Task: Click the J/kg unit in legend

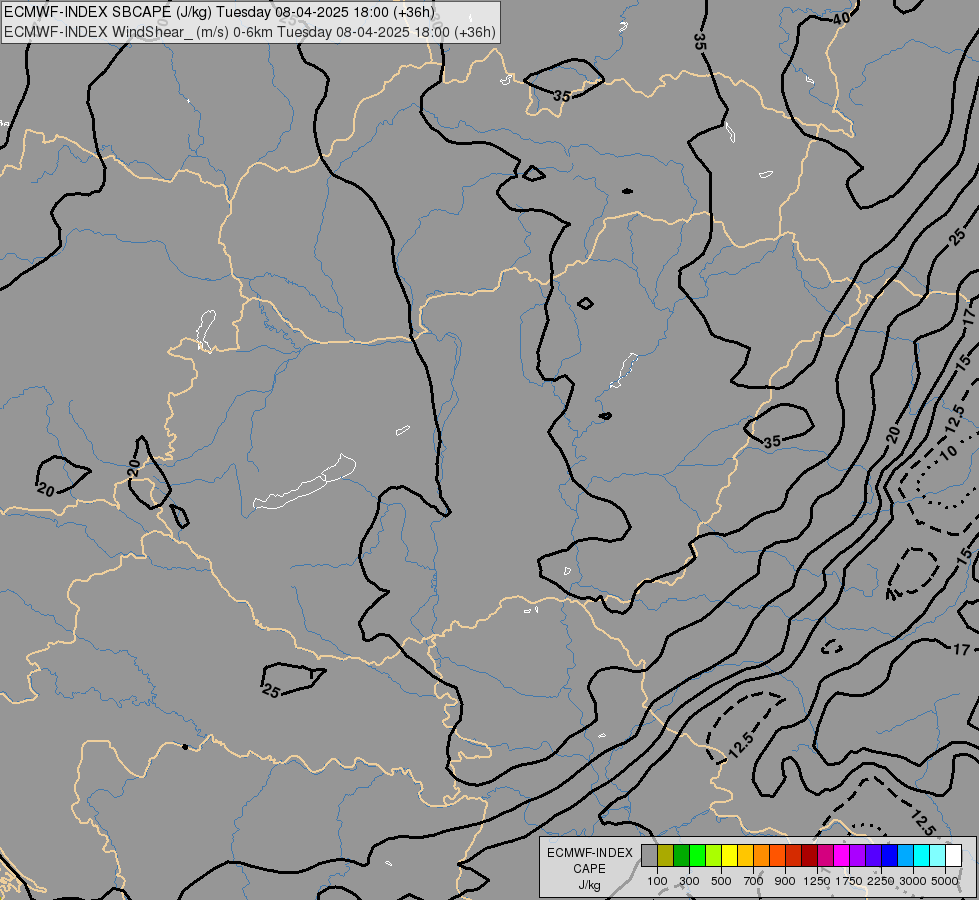Action: [x=589, y=885]
